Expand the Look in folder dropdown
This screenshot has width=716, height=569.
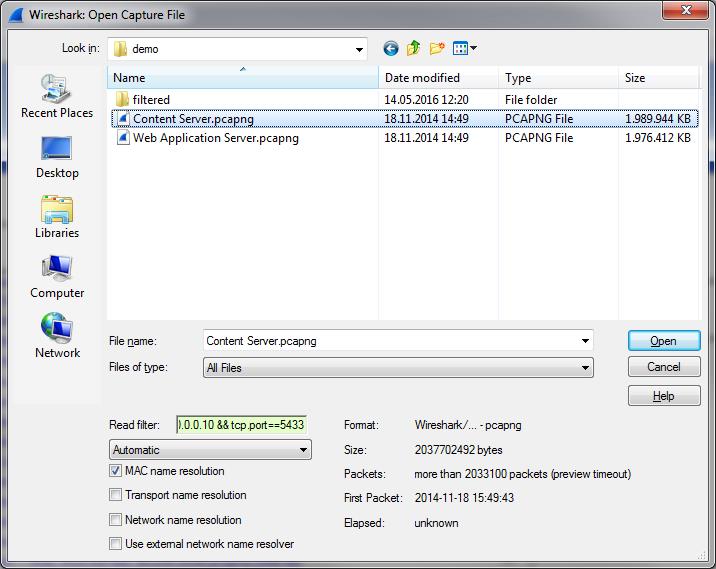coord(359,49)
